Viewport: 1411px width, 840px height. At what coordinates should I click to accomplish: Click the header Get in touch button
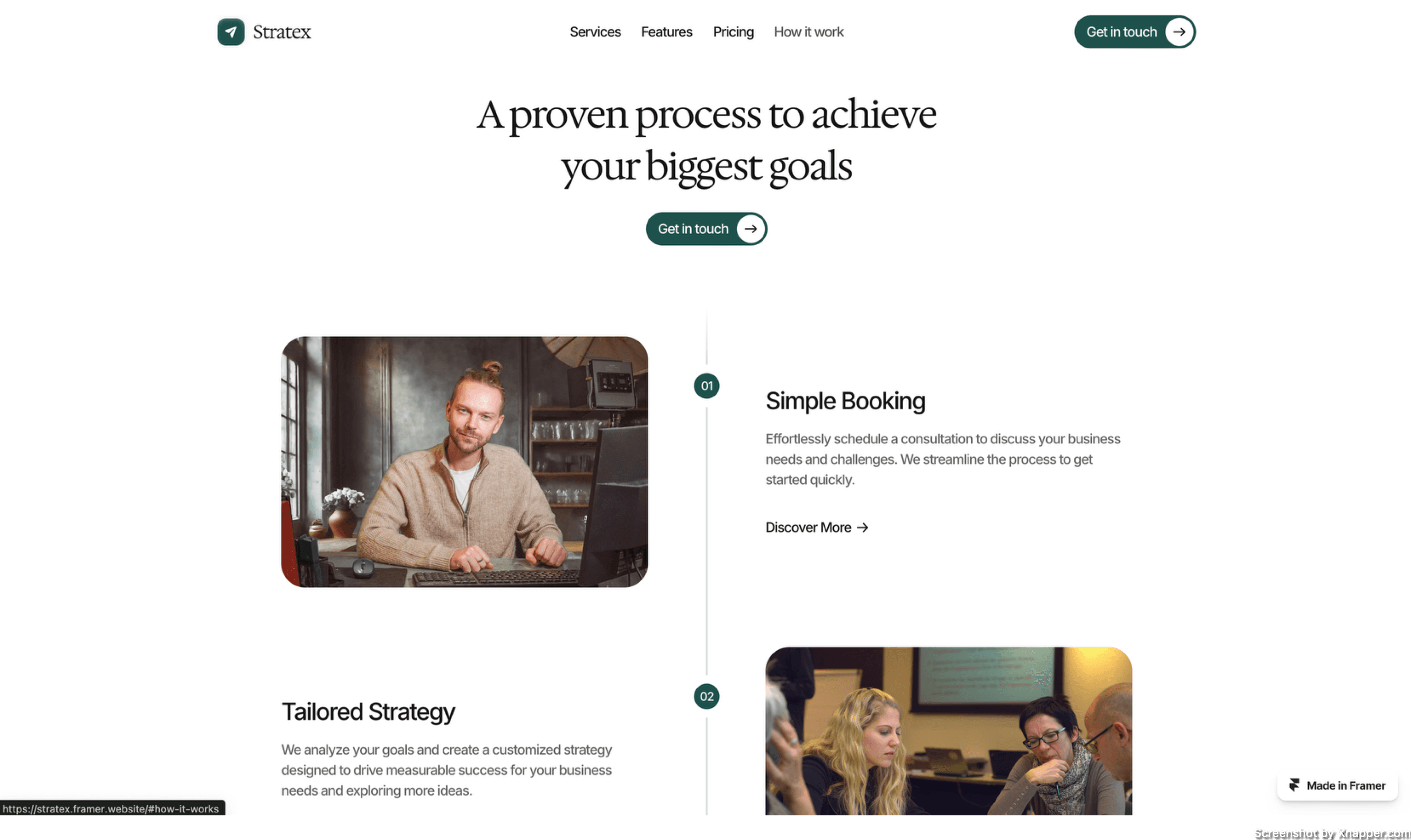pos(1135,32)
